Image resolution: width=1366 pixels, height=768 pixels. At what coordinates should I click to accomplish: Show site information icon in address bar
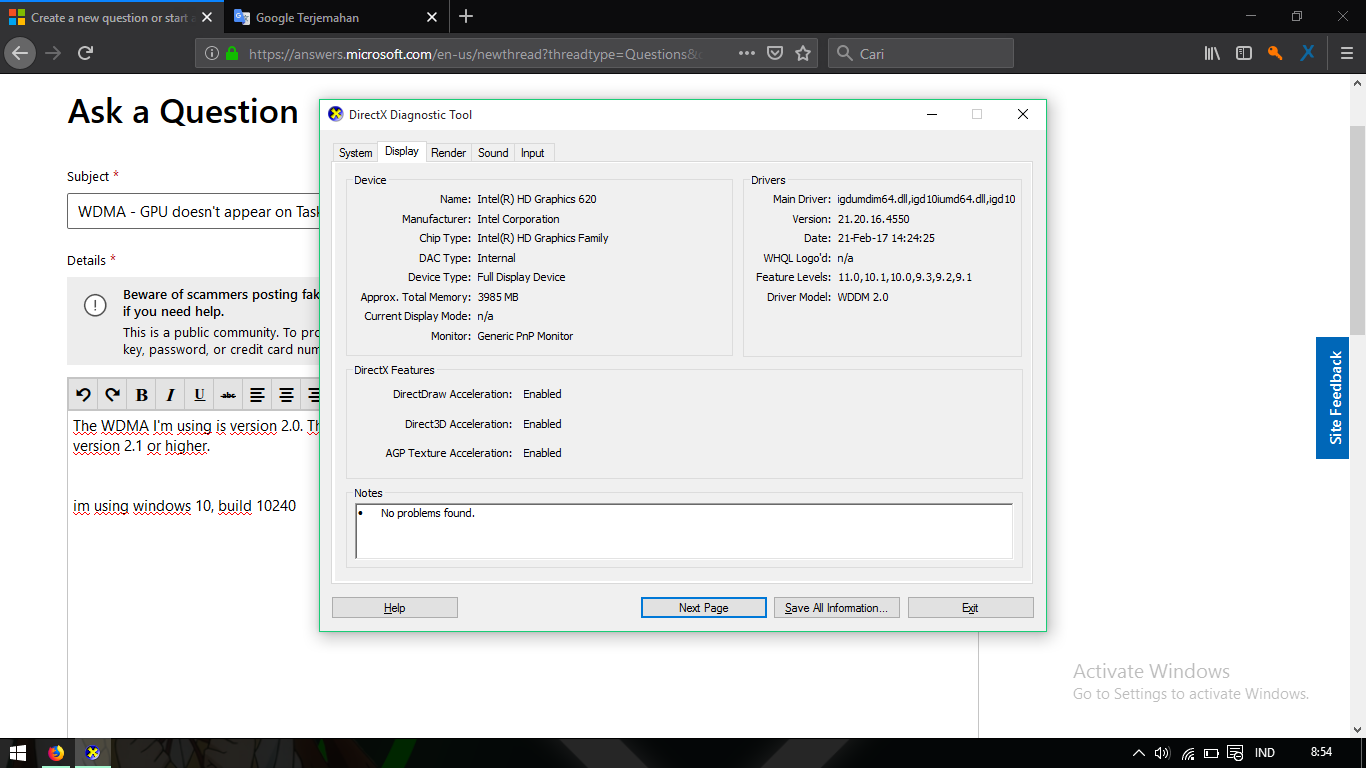(212, 53)
